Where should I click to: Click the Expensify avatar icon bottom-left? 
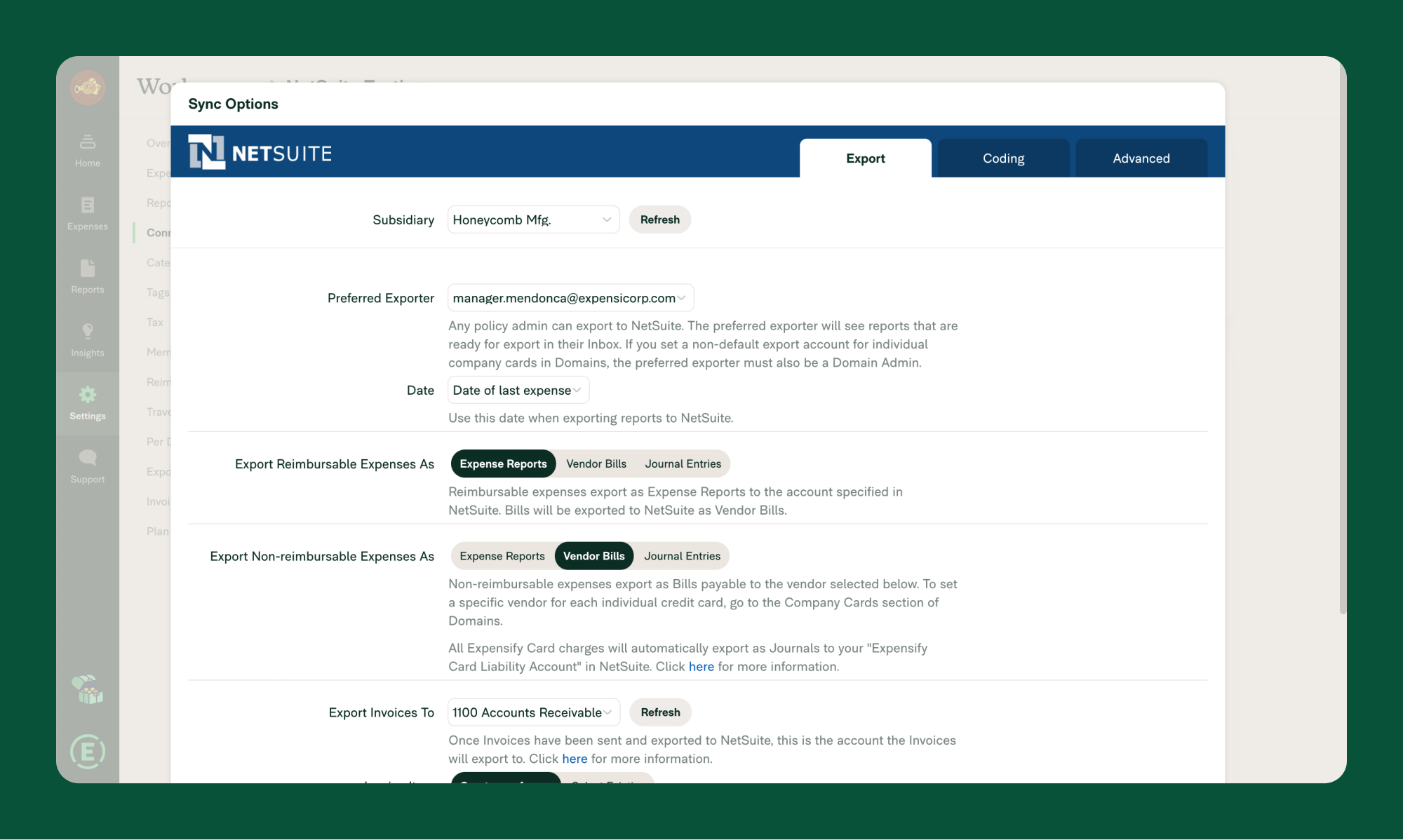[87, 752]
